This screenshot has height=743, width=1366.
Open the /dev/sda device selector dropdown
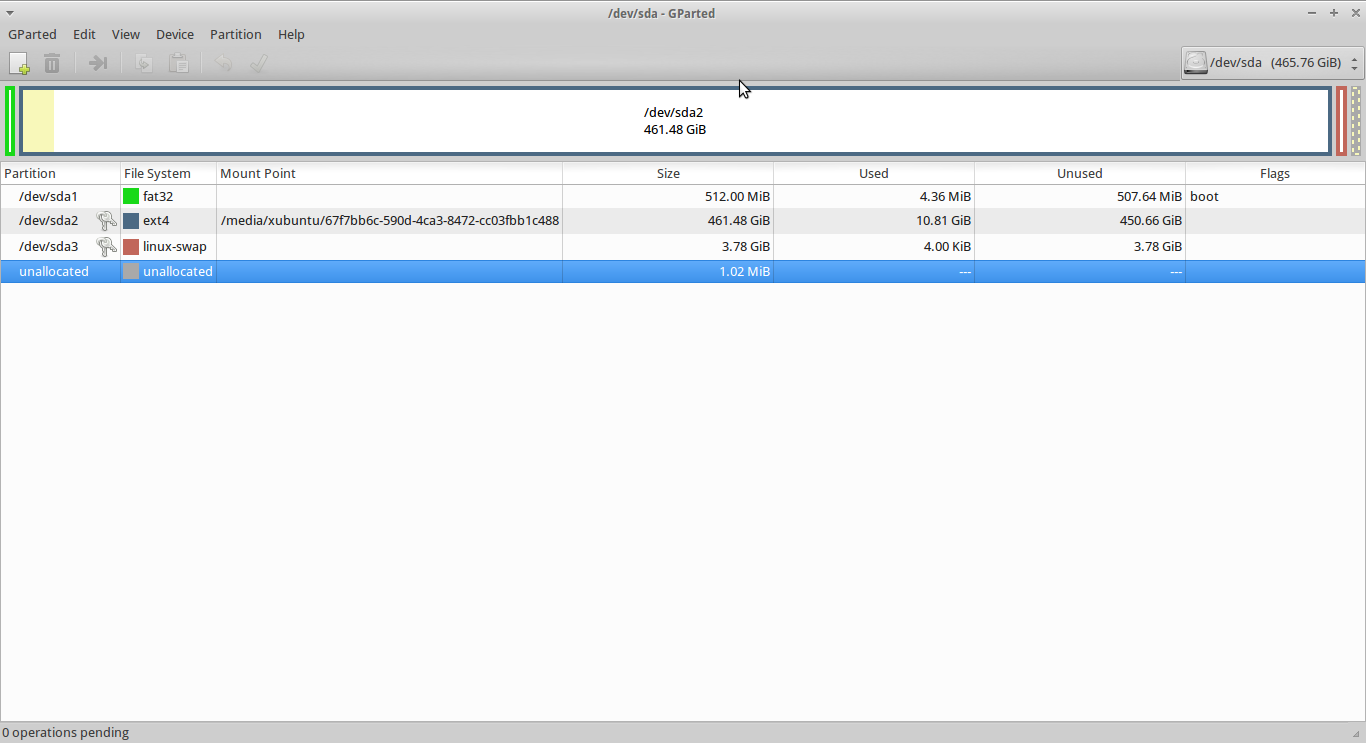tap(1272, 63)
